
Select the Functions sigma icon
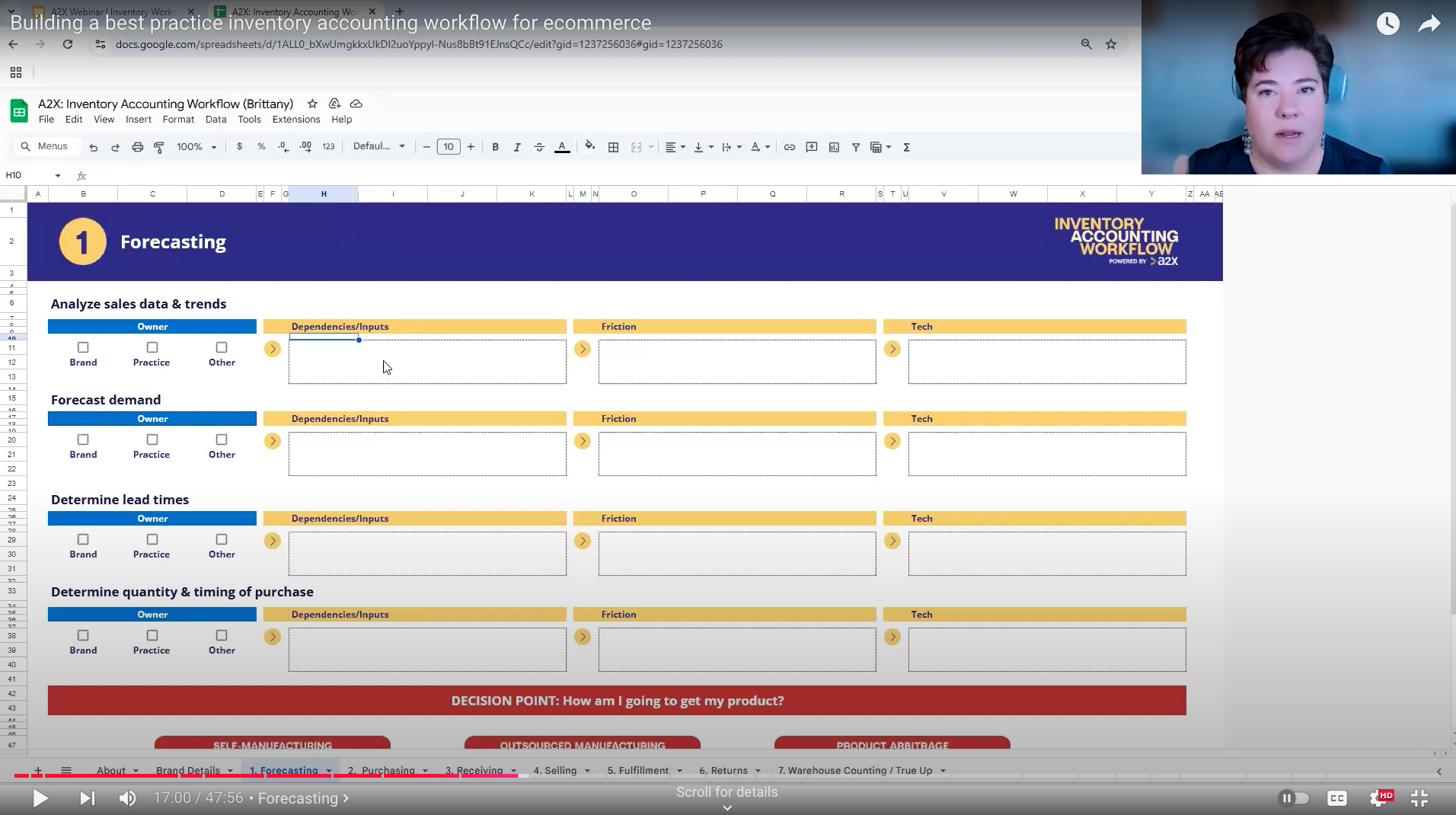click(x=906, y=146)
